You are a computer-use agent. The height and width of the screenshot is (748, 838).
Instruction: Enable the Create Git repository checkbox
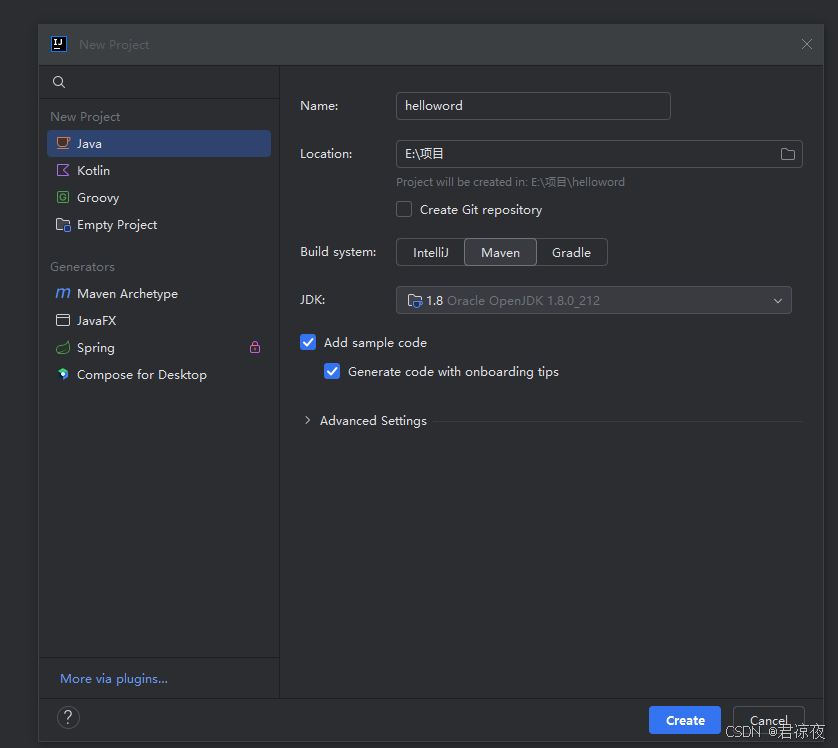pos(404,210)
